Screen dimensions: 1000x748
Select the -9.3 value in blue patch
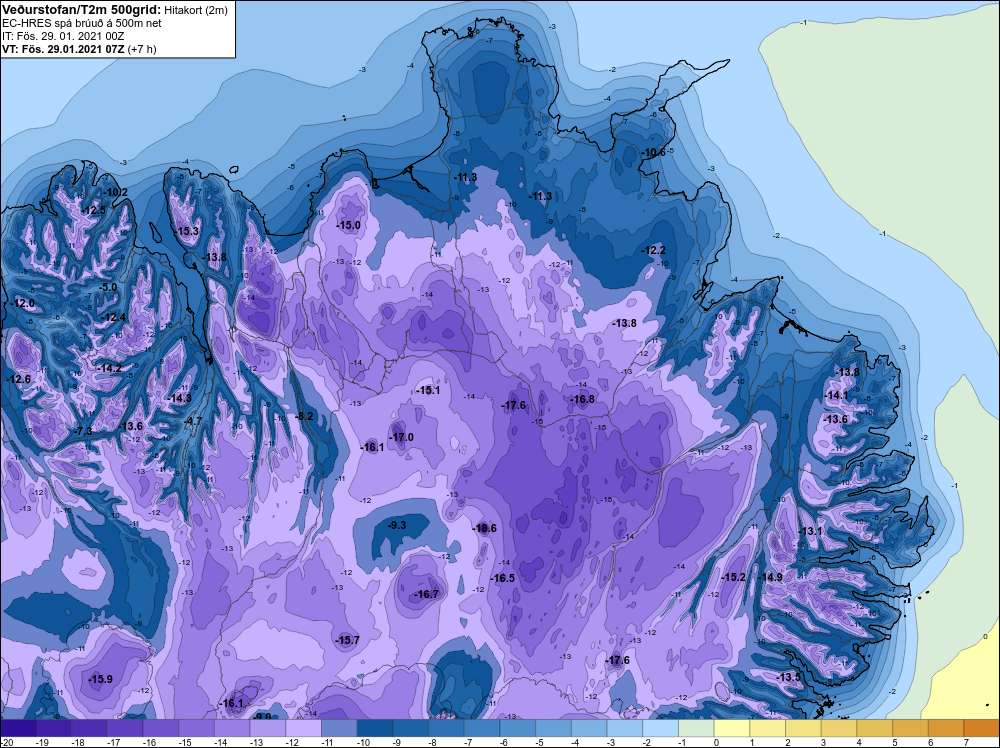397,525
